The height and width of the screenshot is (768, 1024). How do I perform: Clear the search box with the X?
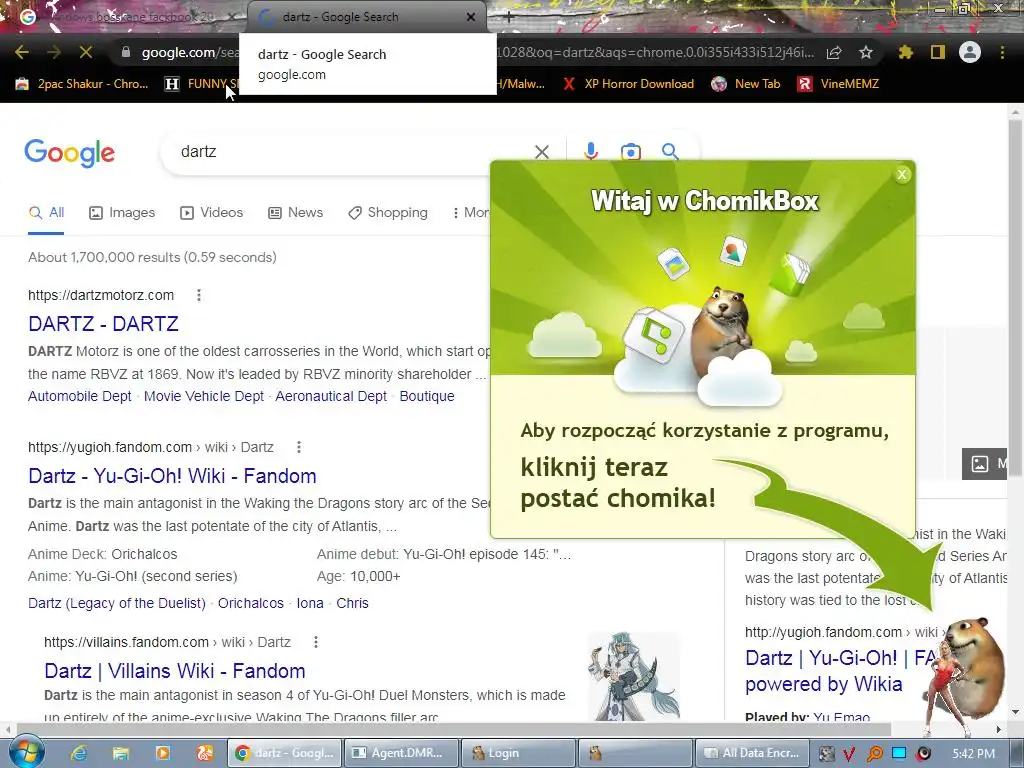click(x=541, y=152)
